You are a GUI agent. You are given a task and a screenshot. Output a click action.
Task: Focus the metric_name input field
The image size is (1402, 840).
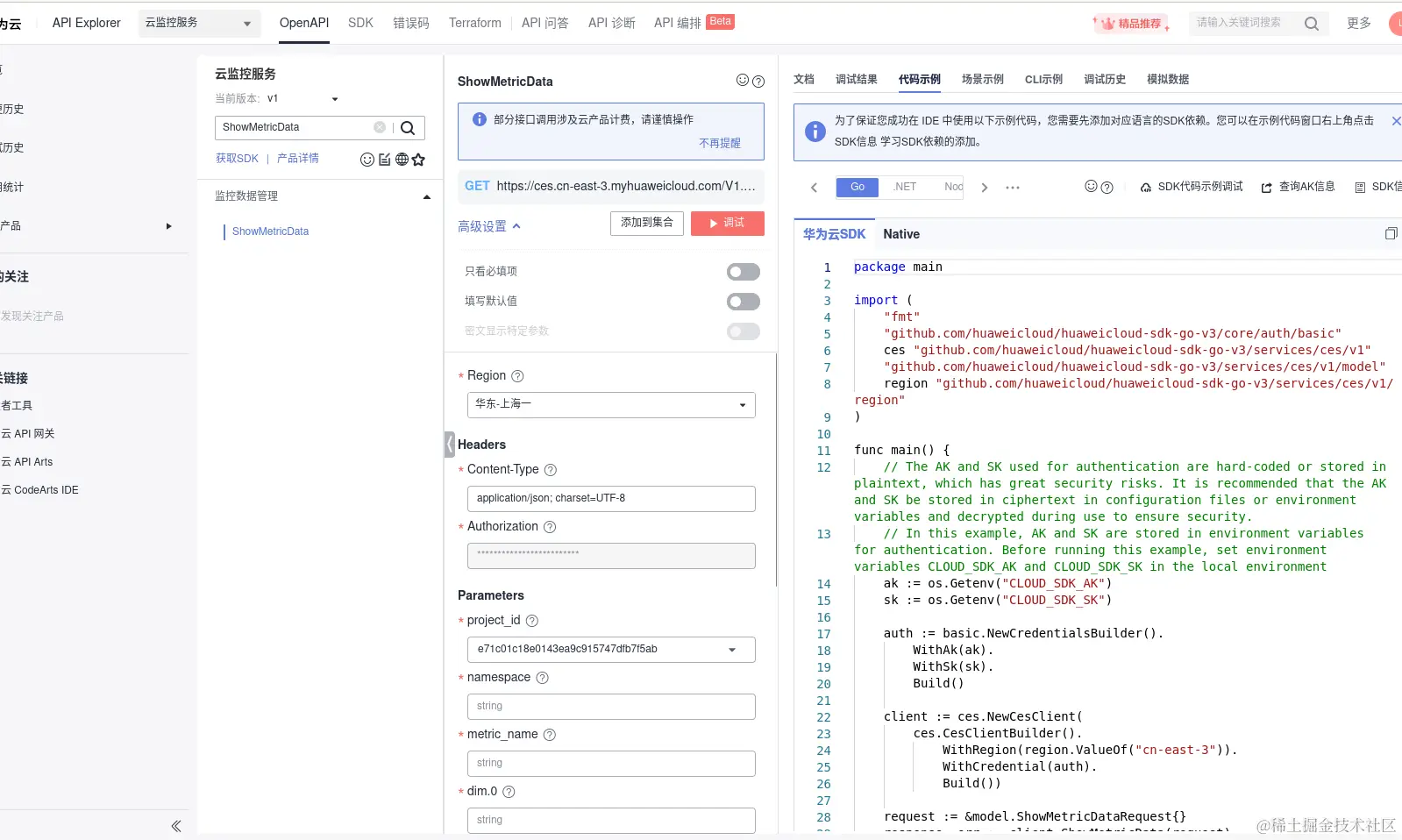tap(611, 764)
